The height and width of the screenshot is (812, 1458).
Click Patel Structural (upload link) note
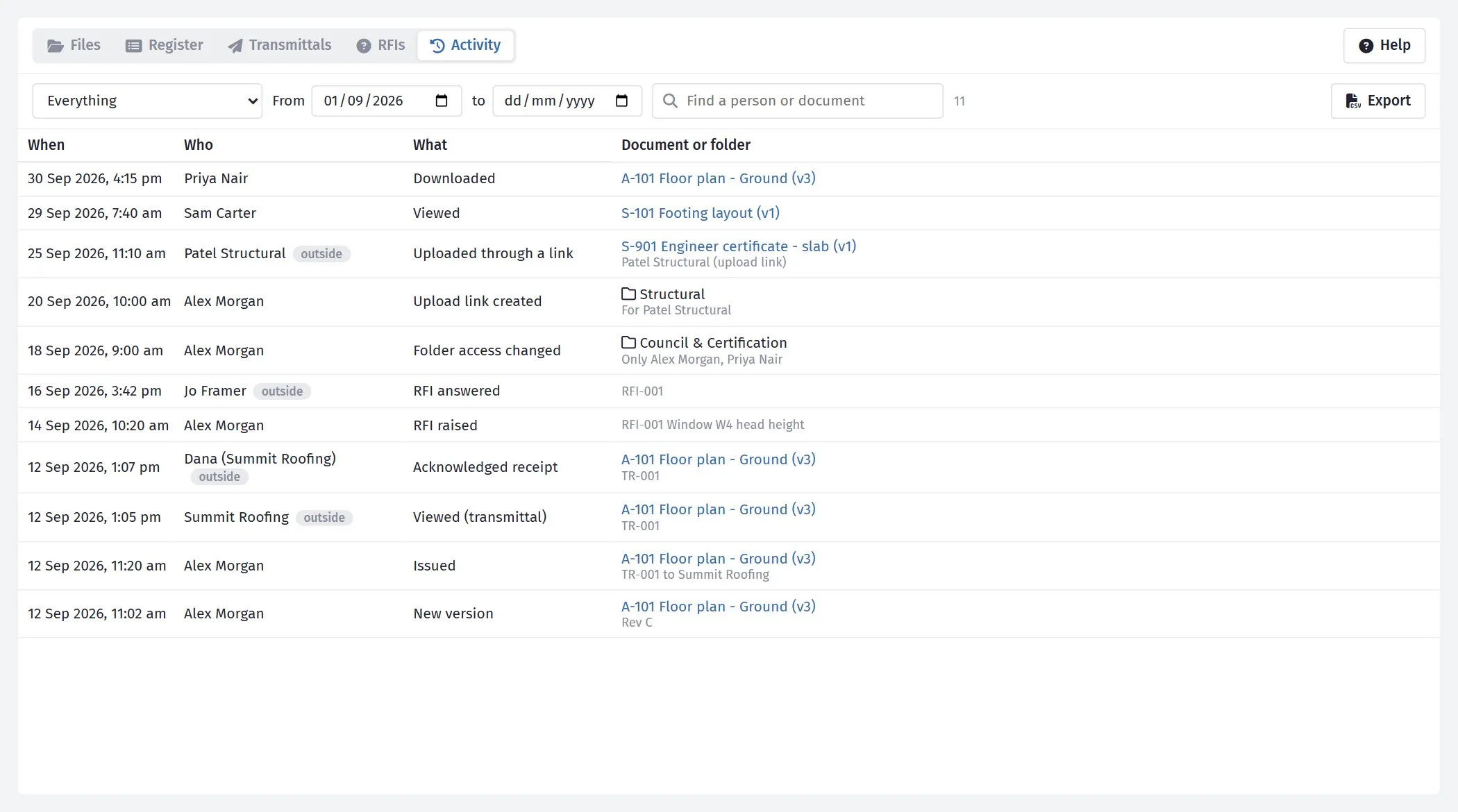coord(703,262)
